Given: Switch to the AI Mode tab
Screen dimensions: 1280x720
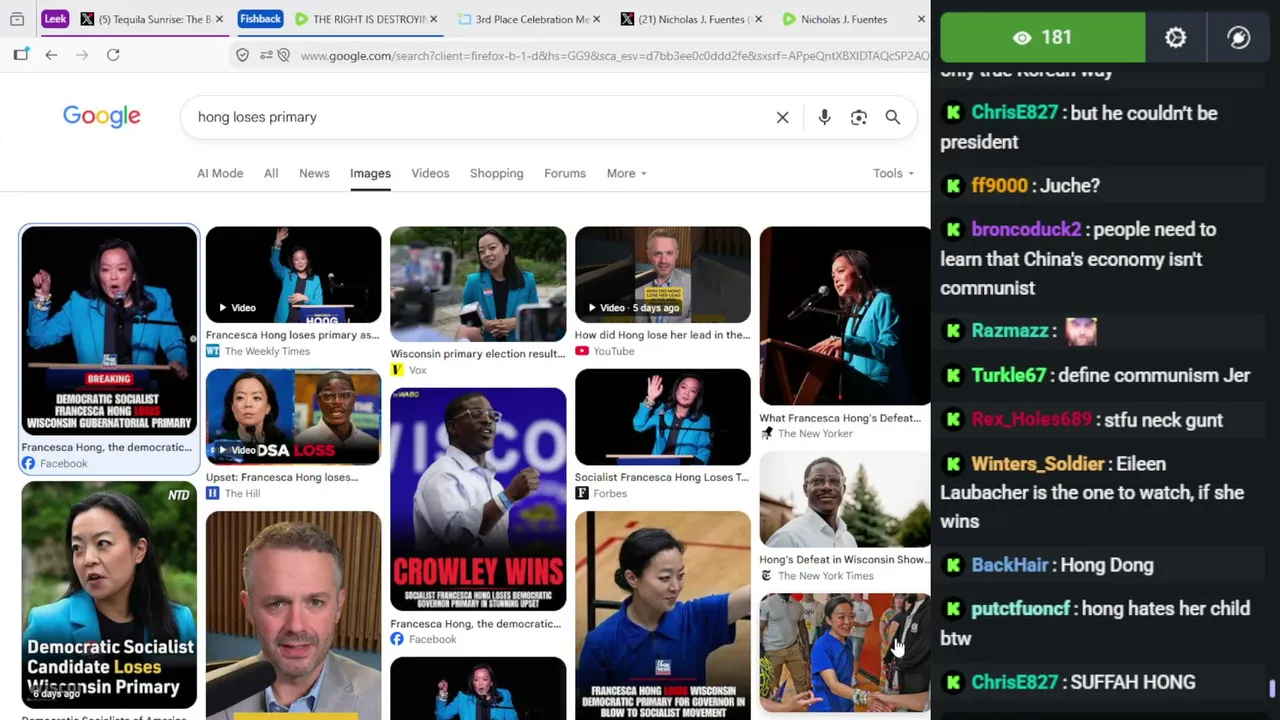Looking at the screenshot, I should [x=220, y=173].
